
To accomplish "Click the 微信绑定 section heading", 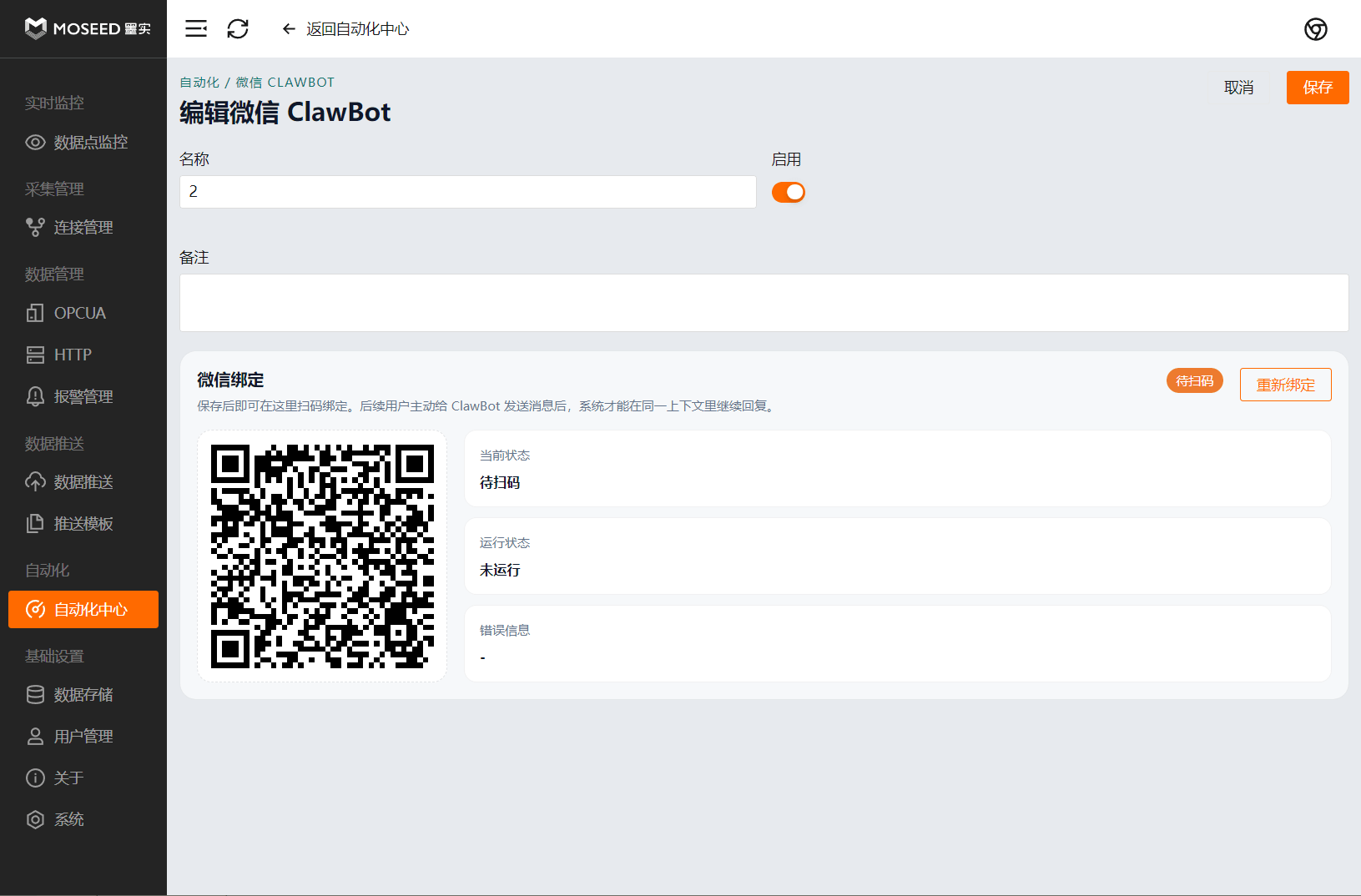I will 230,380.
